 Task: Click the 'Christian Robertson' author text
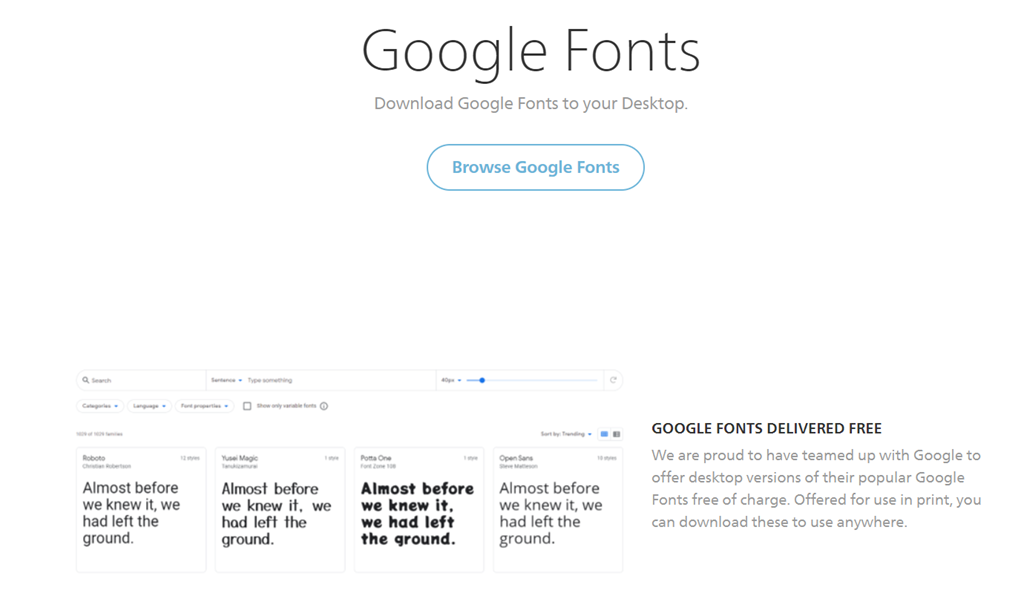coord(106,467)
